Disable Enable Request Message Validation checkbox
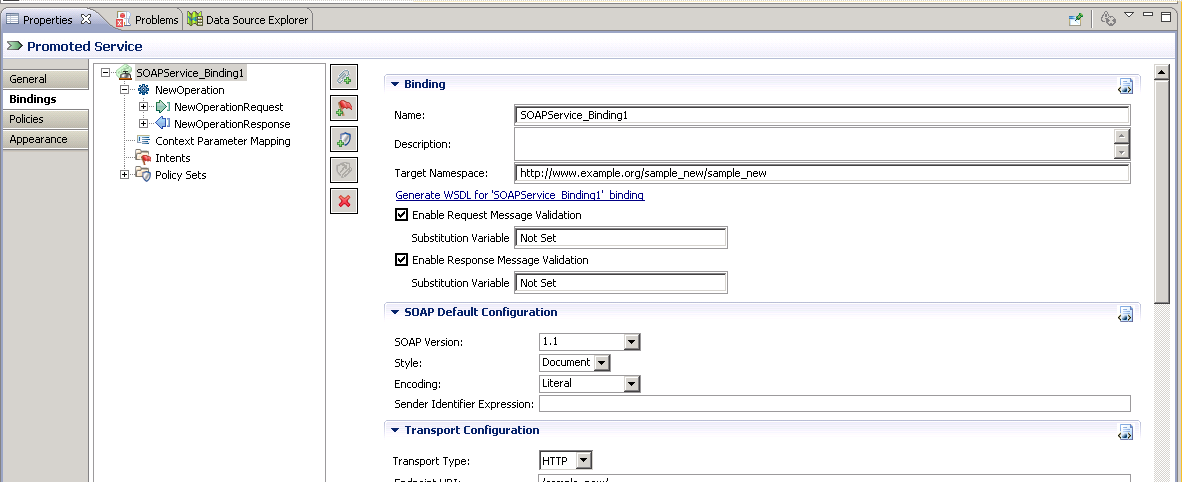The height and width of the screenshot is (482, 1182). click(x=402, y=215)
